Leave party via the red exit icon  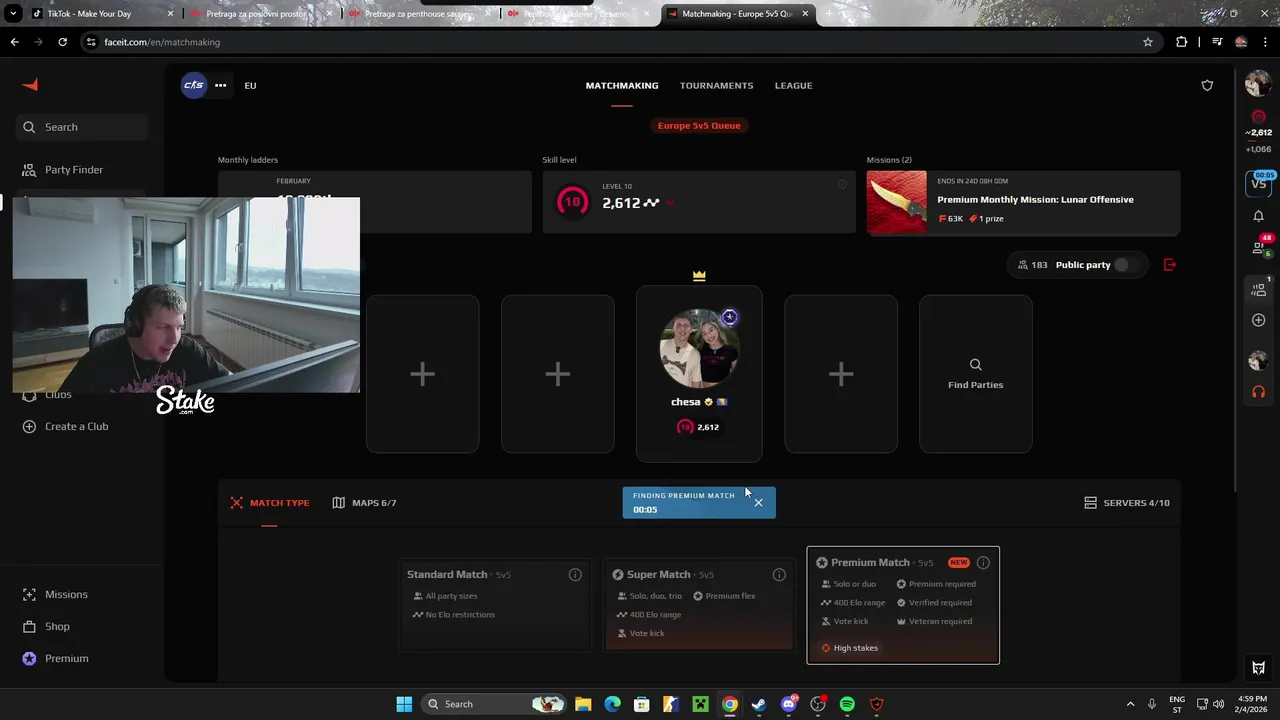pos(1170,265)
